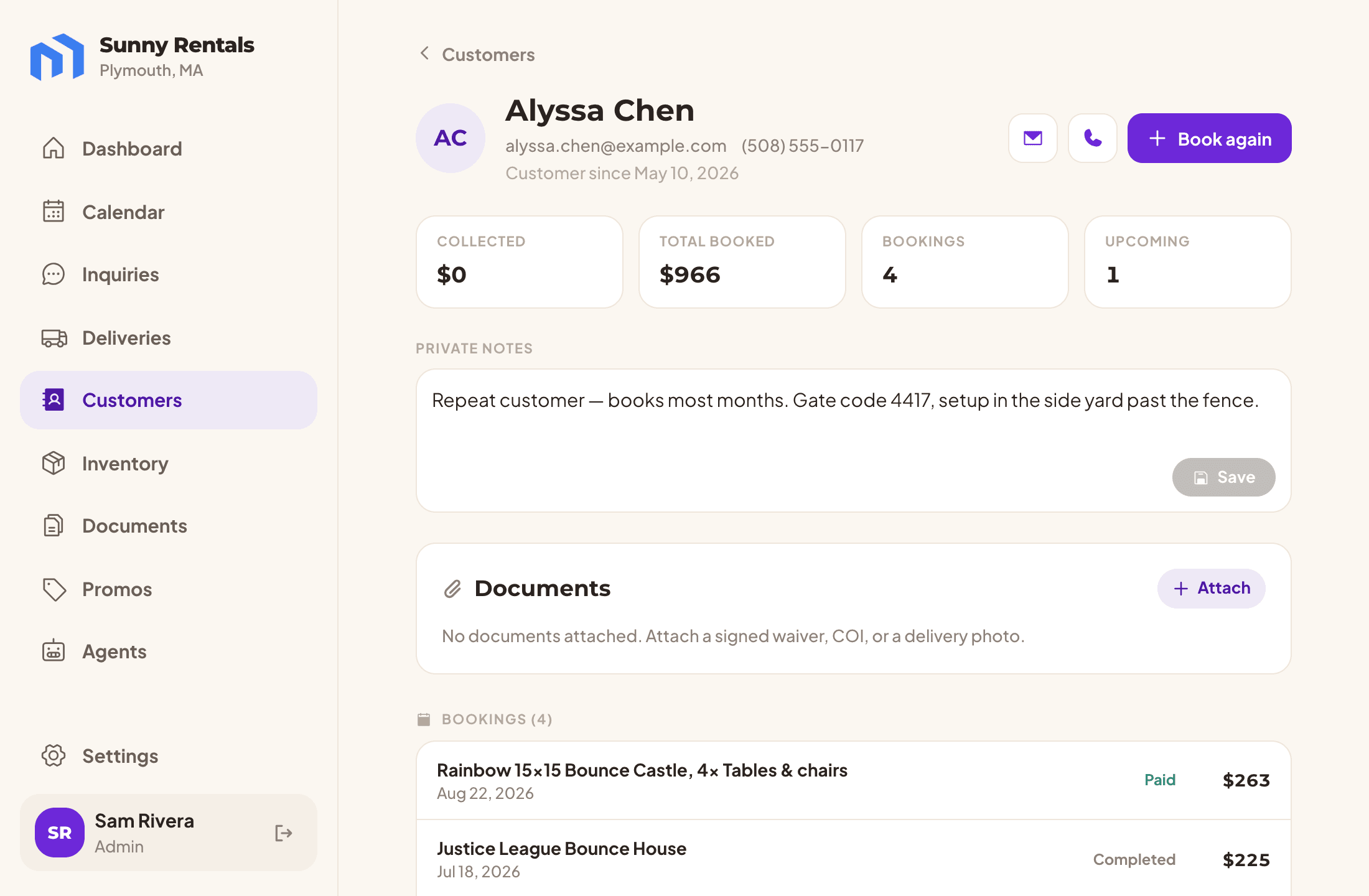Click the $225 booking amount
The height and width of the screenshot is (896, 1369).
pos(1246,860)
